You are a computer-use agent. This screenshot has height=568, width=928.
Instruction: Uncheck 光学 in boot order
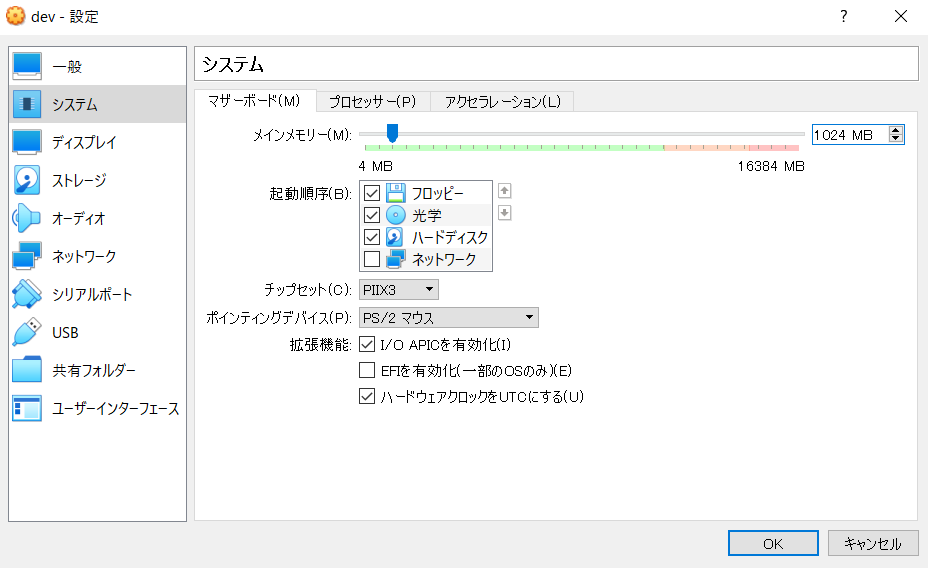[372, 215]
